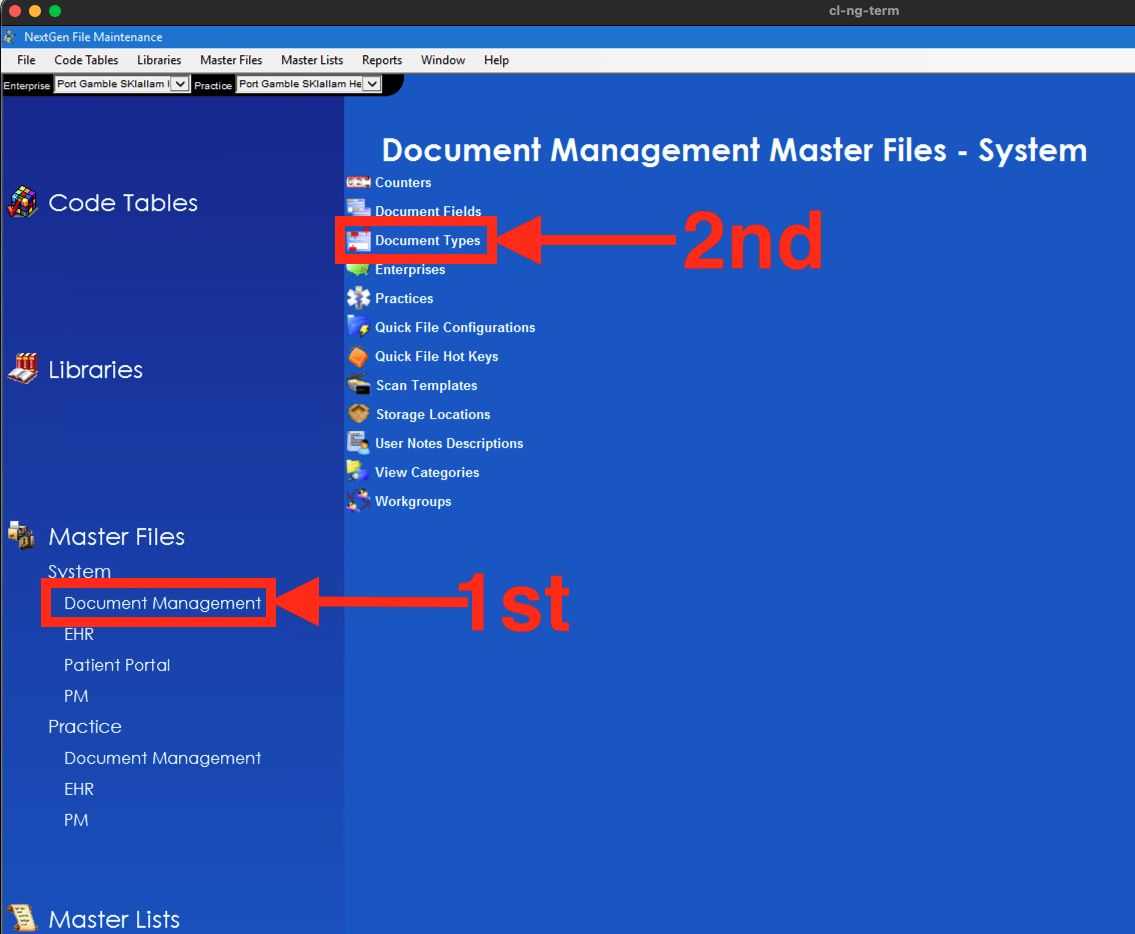Open the Practice dropdown
Screen dimensions: 1135x934
(x=371, y=84)
